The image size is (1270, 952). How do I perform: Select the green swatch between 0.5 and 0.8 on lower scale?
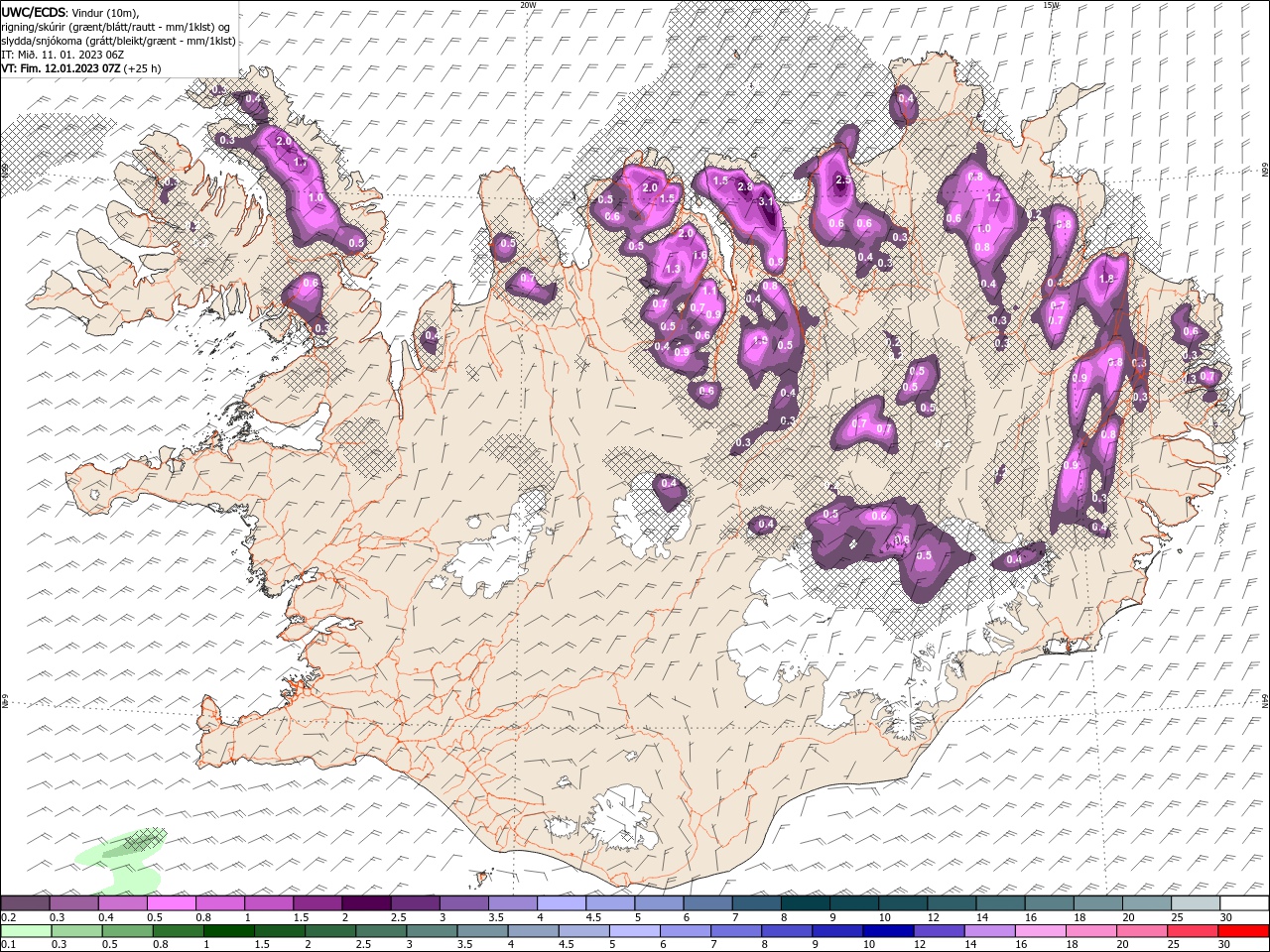coord(127,931)
